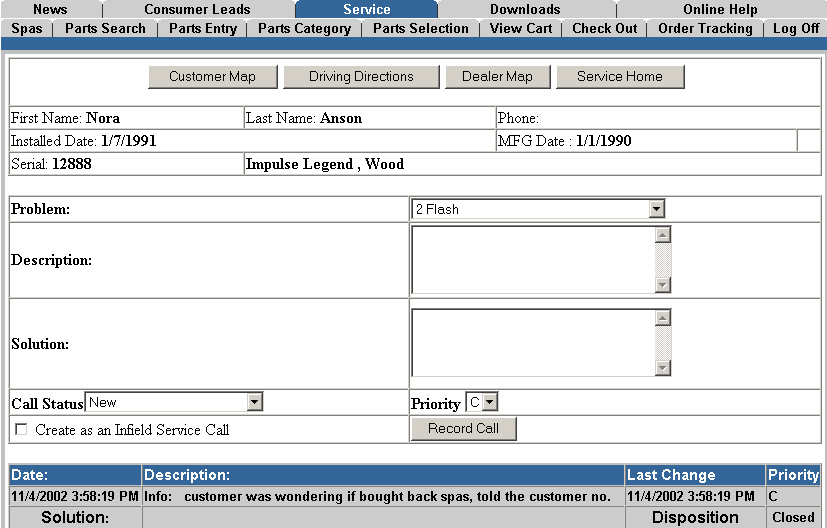Screen dimensions: 827x528
Task: Check the Create as Infield Service Call box
Action: 21,430
